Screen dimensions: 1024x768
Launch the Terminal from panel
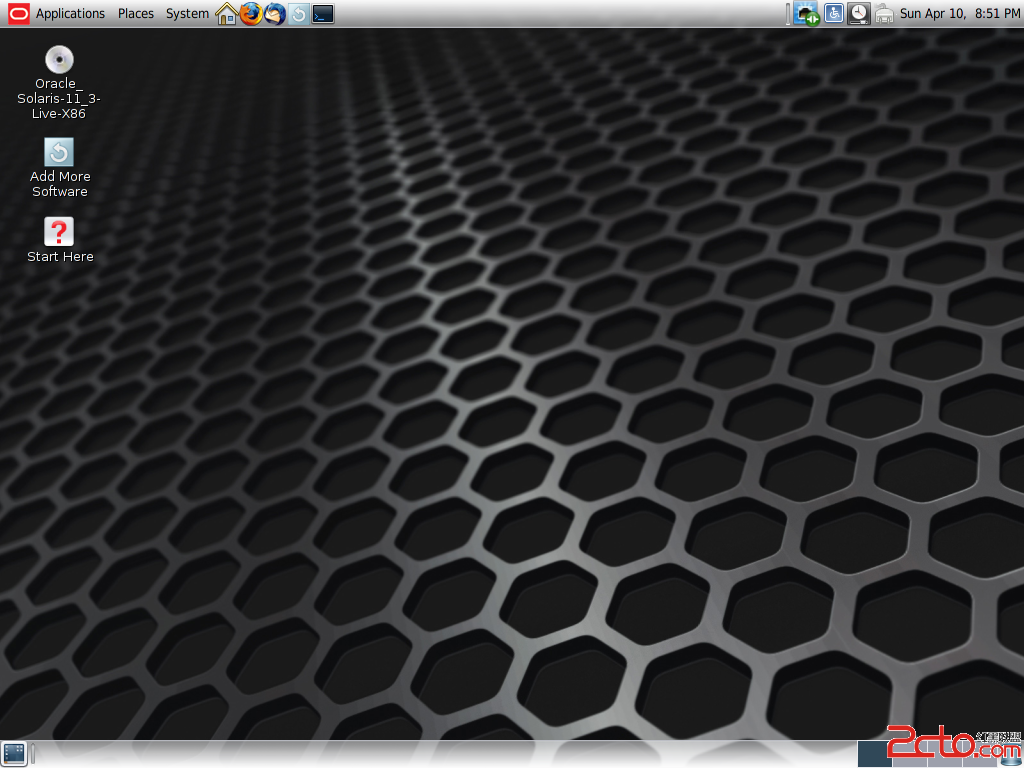(323, 14)
